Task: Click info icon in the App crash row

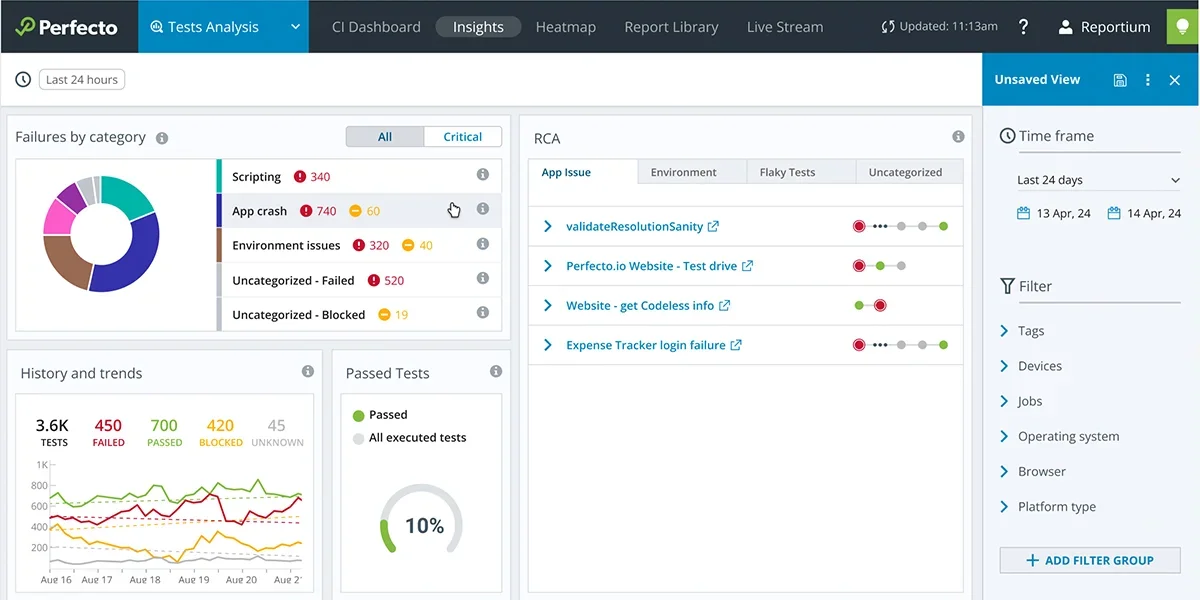Action: tap(483, 209)
